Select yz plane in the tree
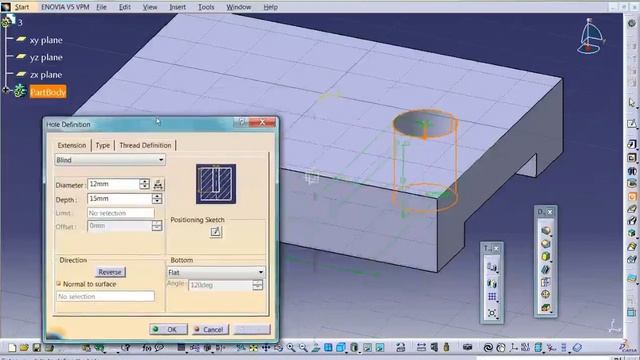This screenshot has width=640, height=360. point(46,58)
